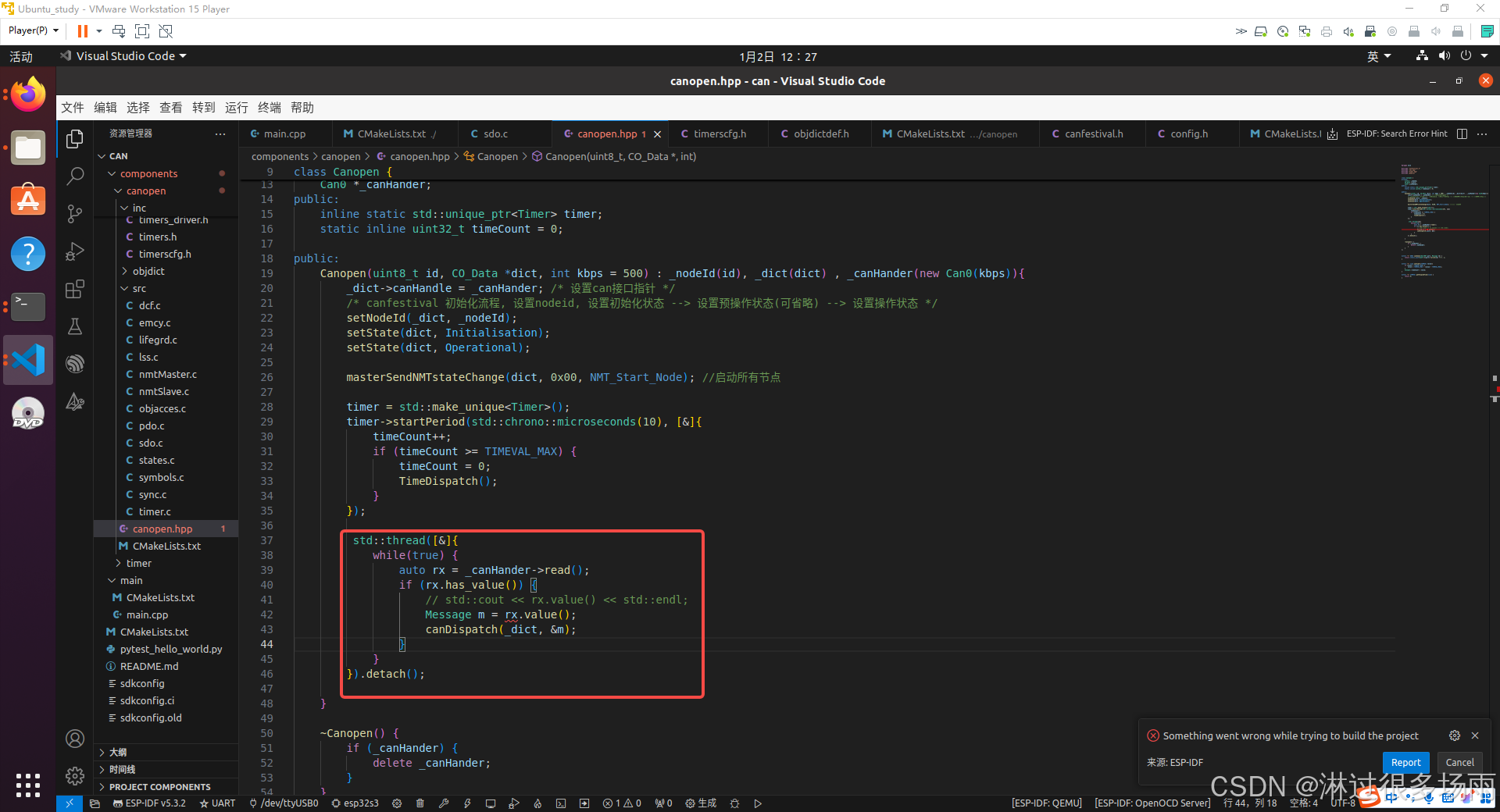This screenshot has width=1500, height=812.
Task: Expand the objdict folder
Action: click(x=166, y=271)
